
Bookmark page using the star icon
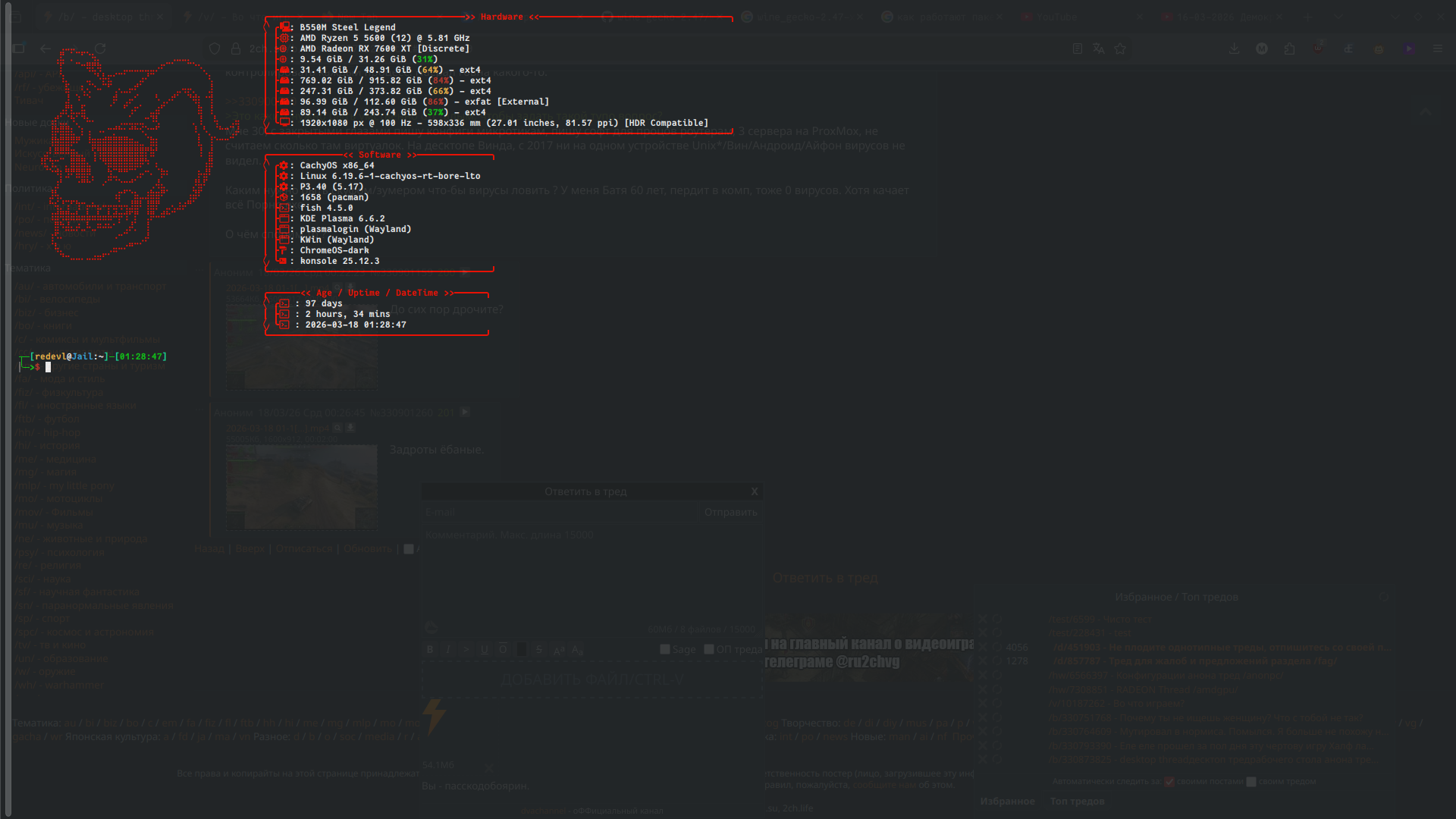point(1120,49)
